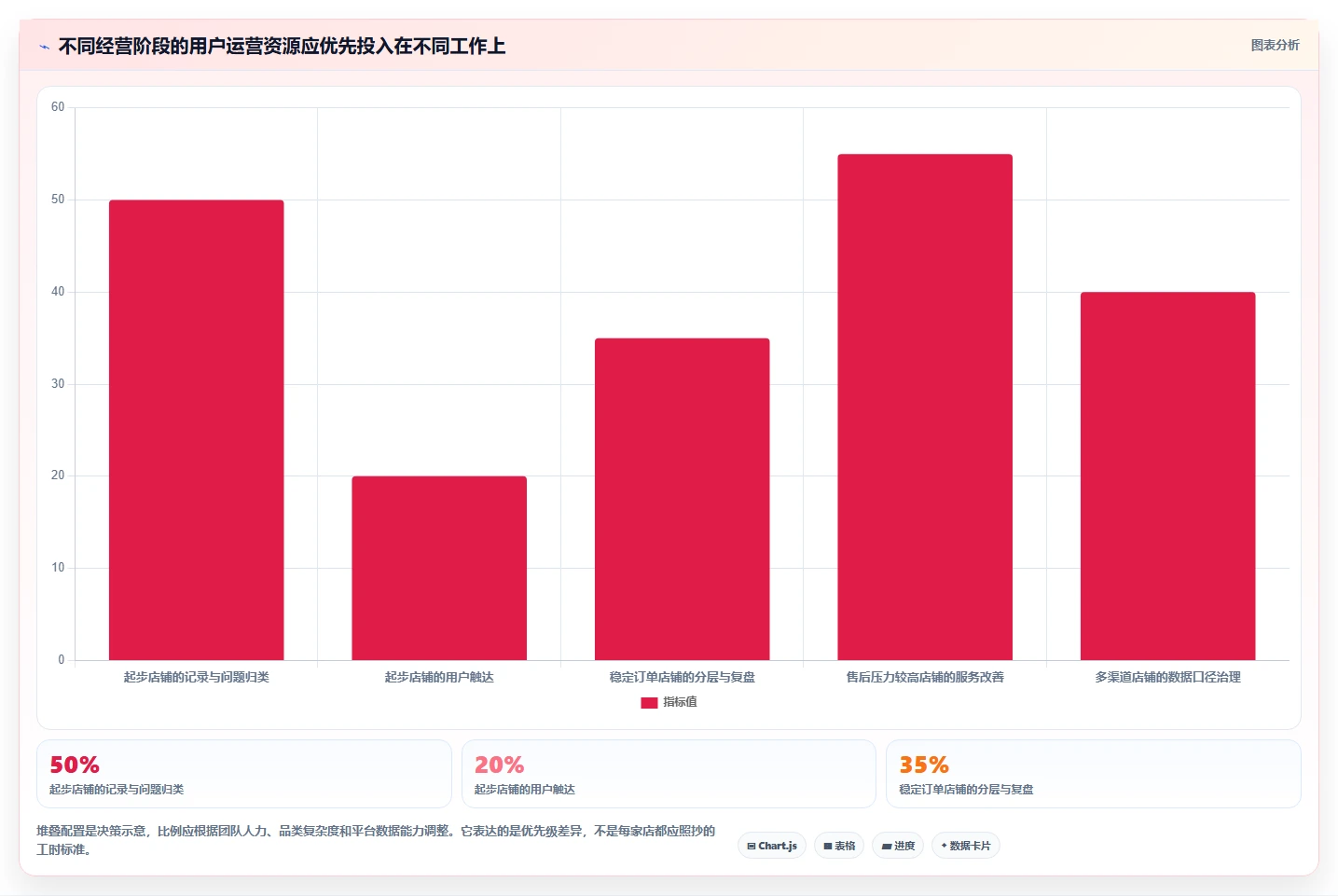Click the Chart.js tag
This screenshot has width=1338, height=896.
pos(772,846)
